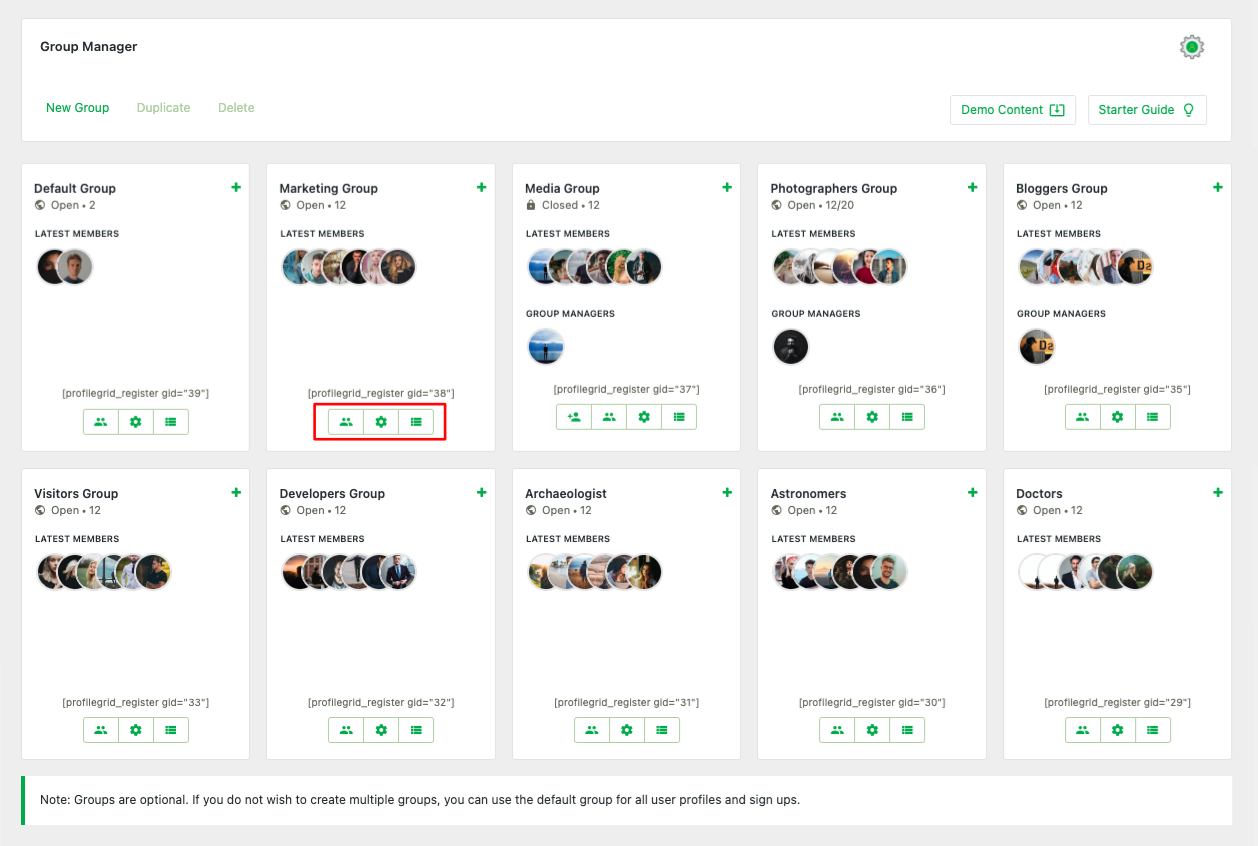Click the New Group link
The width and height of the screenshot is (1258, 846).
click(x=78, y=108)
